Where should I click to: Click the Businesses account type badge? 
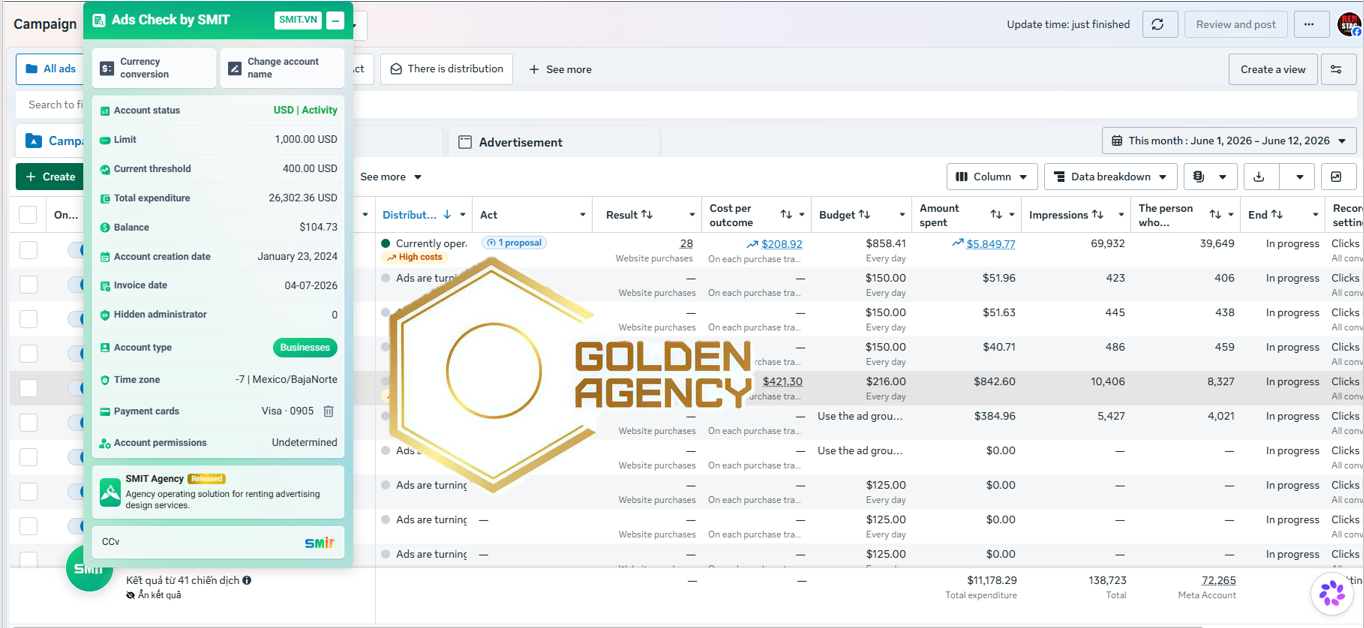click(x=305, y=348)
